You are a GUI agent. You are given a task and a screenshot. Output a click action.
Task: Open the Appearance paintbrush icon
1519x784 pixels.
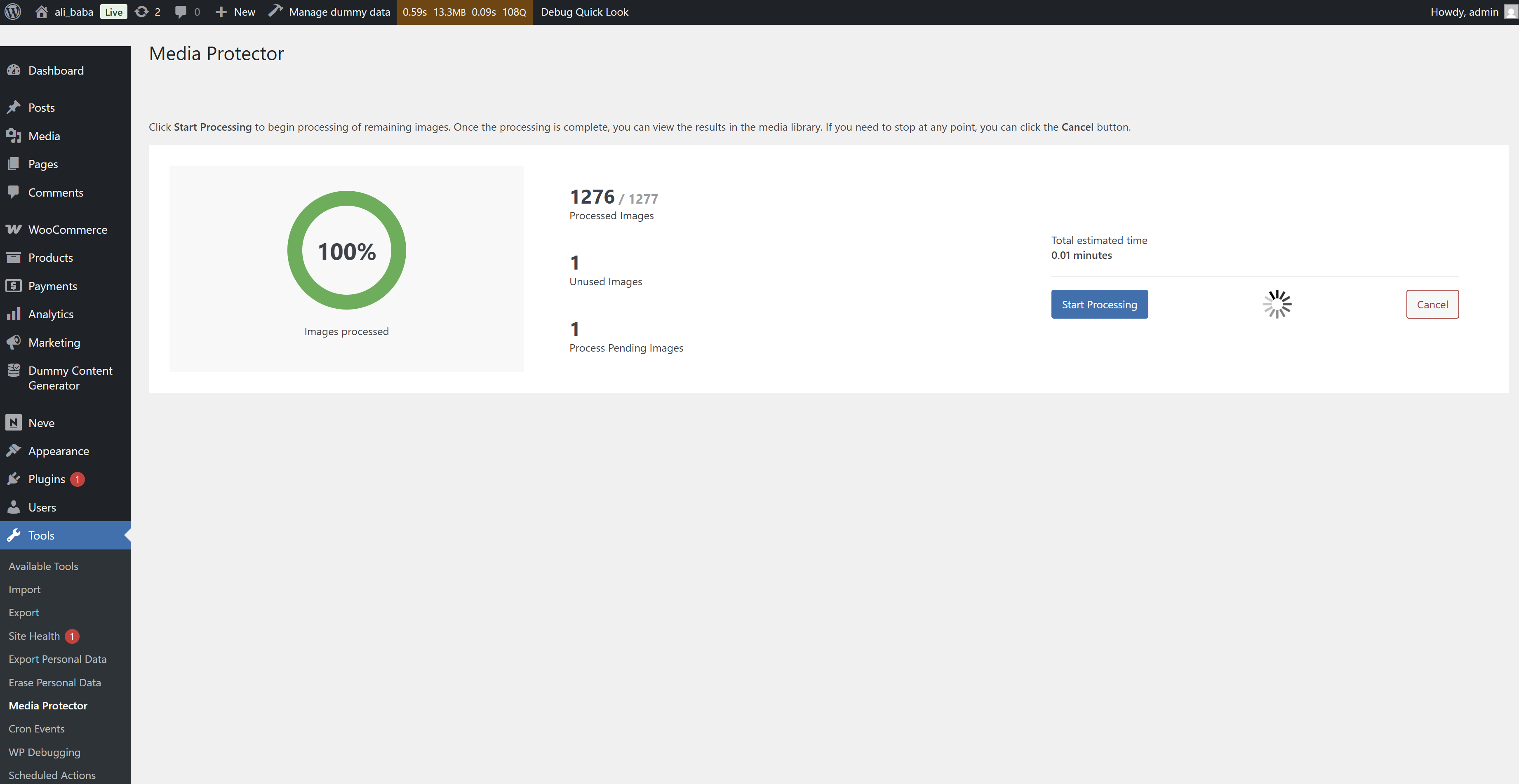[14, 451]
